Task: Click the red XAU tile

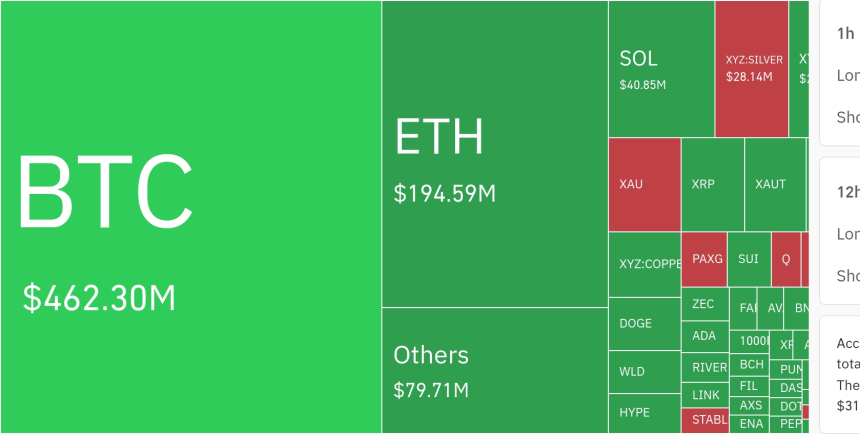Action: click(x=644, y=185)
